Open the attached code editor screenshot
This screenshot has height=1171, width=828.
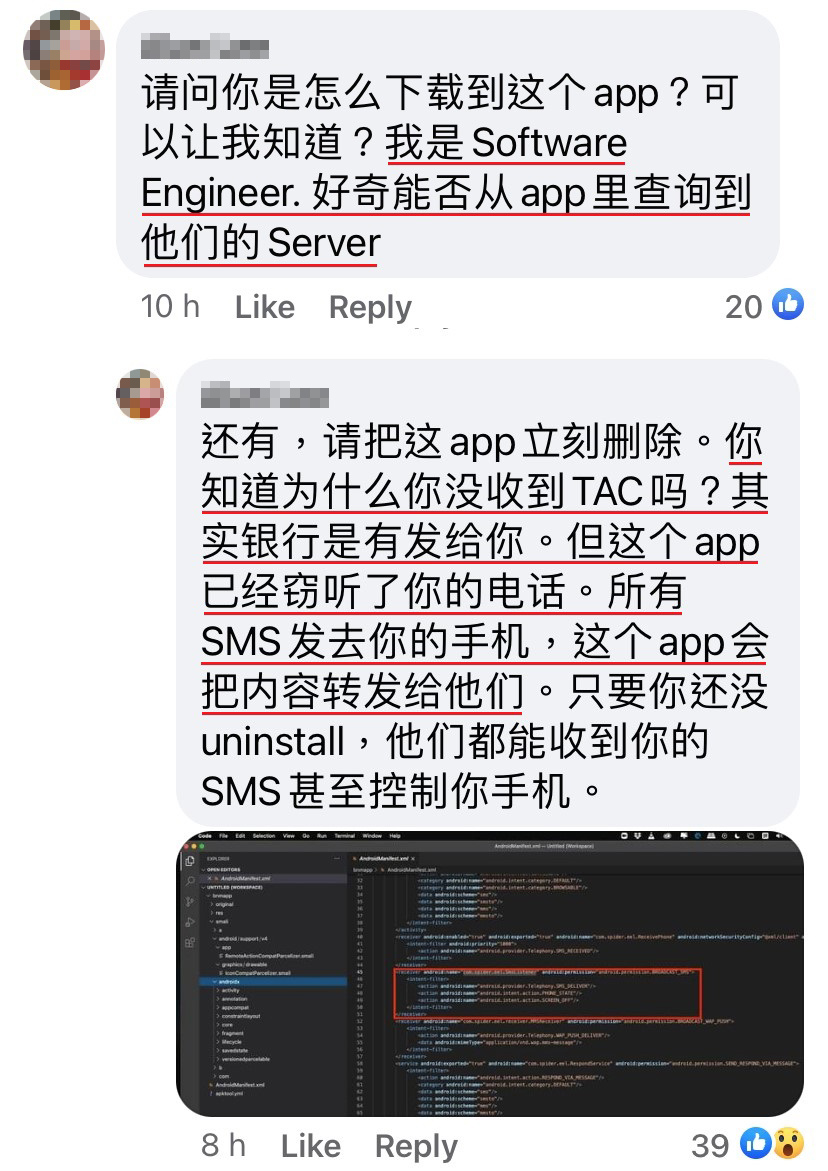click(x=490, y=973)
